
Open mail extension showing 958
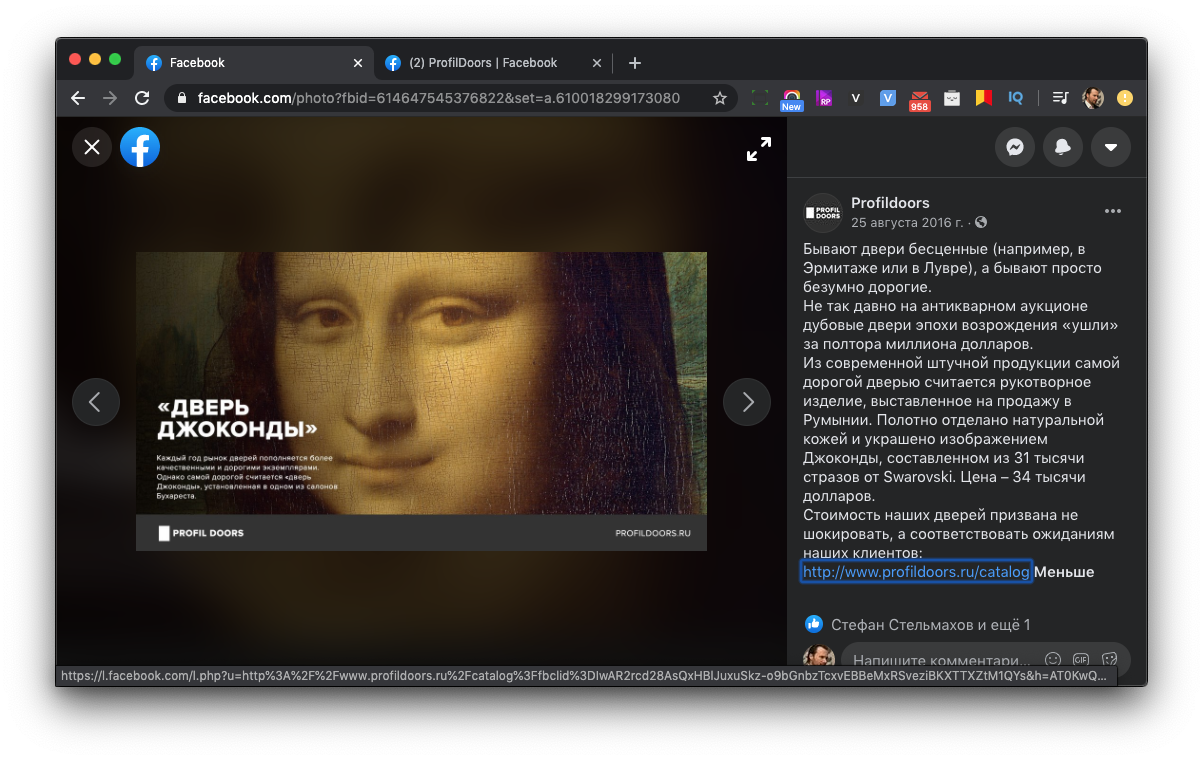click(919, 99)
